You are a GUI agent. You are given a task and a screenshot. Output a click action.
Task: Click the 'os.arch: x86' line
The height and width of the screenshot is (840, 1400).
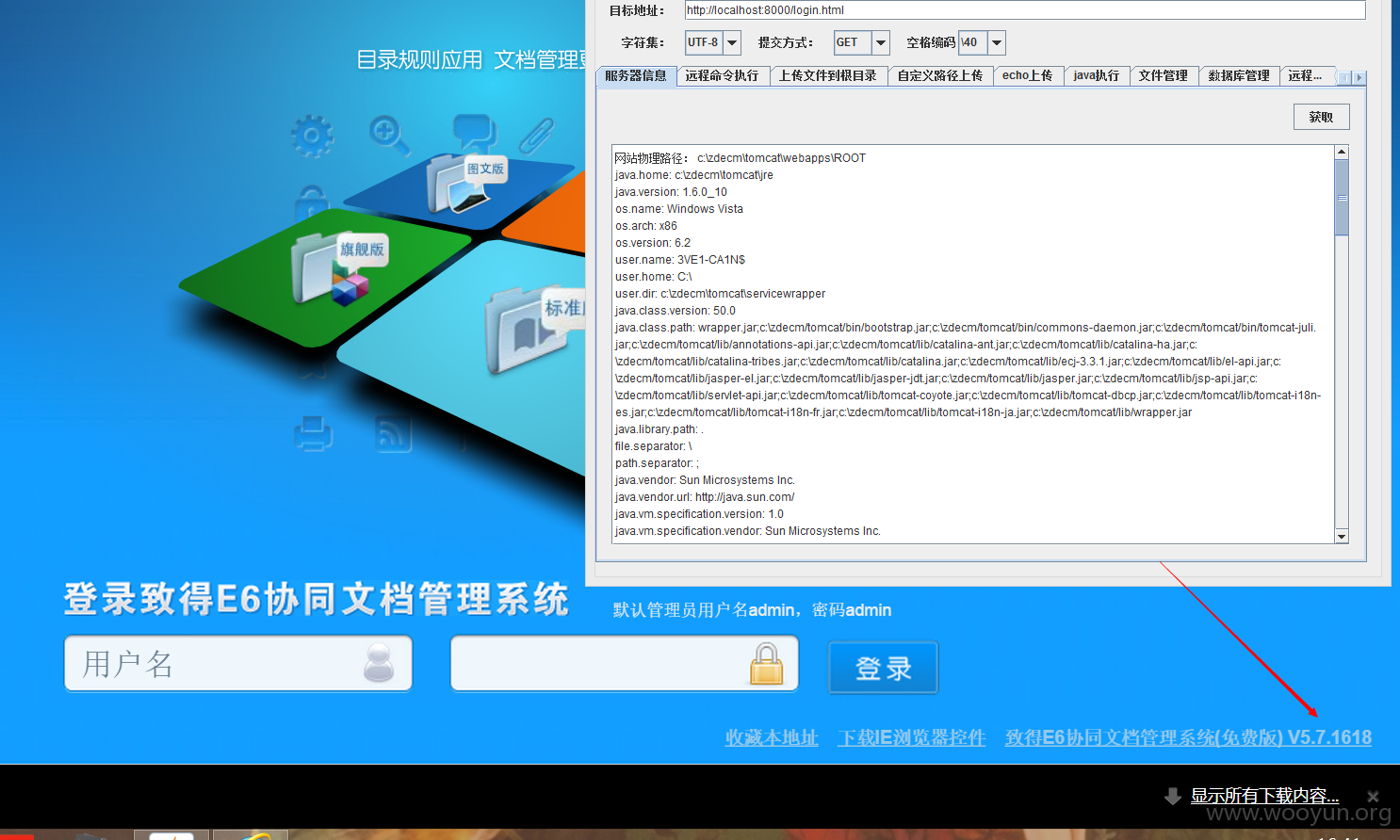click(646, 226)
